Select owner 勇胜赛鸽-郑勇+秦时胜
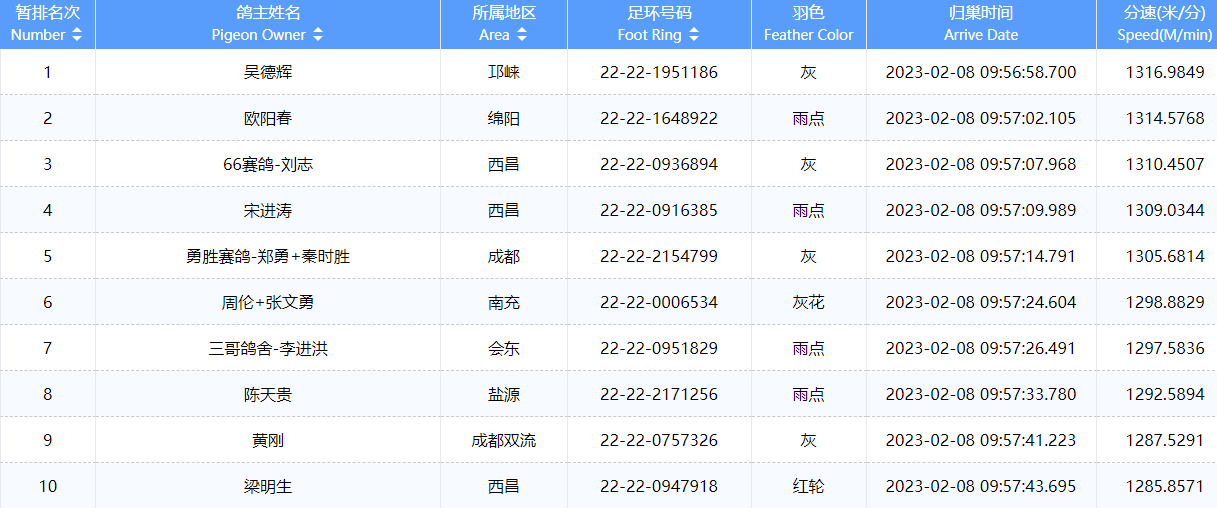 [x=268, y=257]
